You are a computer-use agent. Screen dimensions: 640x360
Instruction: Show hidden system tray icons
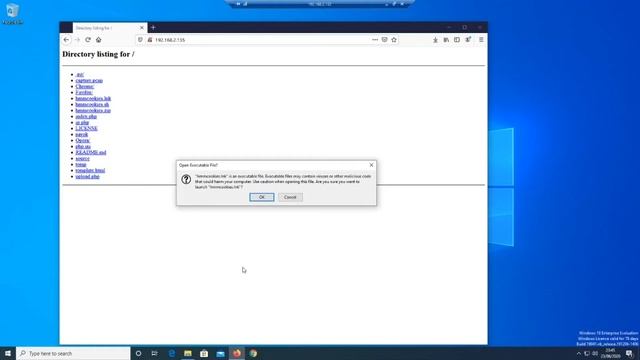[x=578, y=353]
